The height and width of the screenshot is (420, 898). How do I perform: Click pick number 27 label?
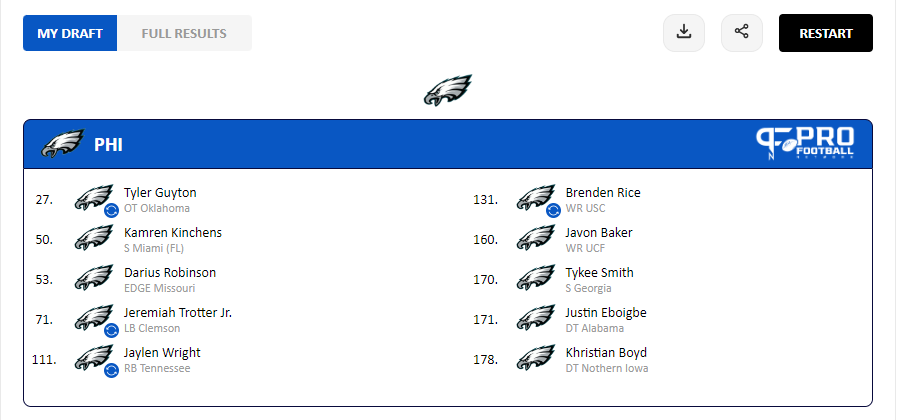pos(44,199)
